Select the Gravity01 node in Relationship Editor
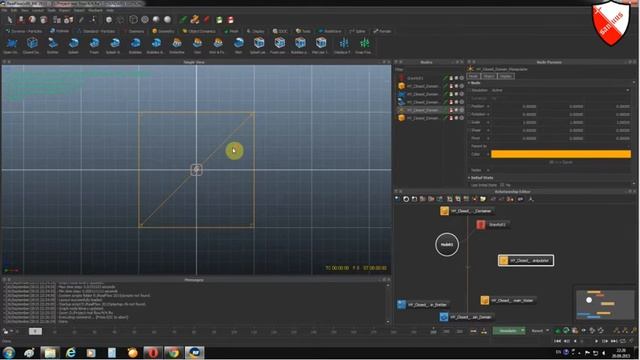The image size is (640, 360). (x=492, y=224)
